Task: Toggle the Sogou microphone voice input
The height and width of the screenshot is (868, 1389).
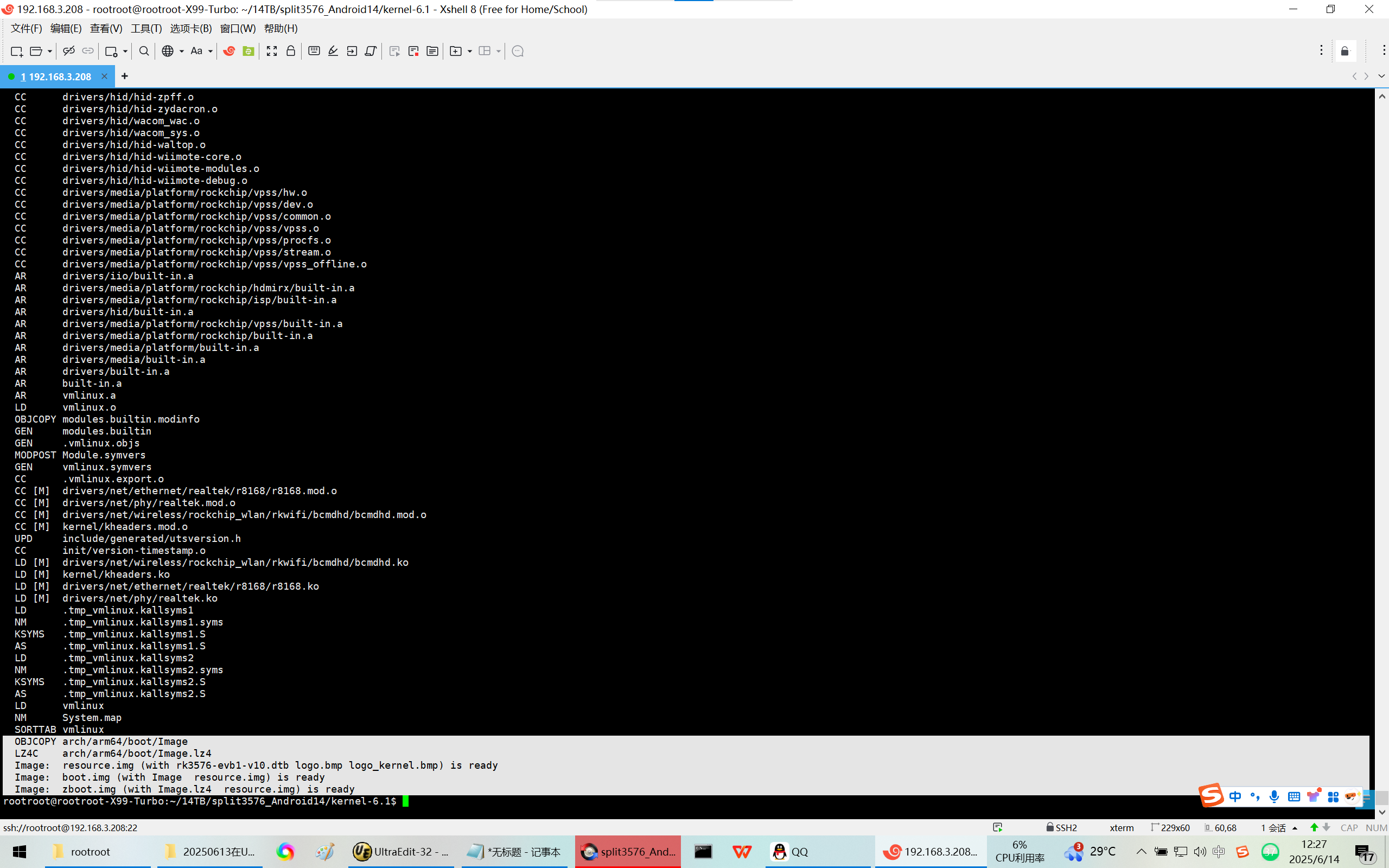Action: point(1274,796)
